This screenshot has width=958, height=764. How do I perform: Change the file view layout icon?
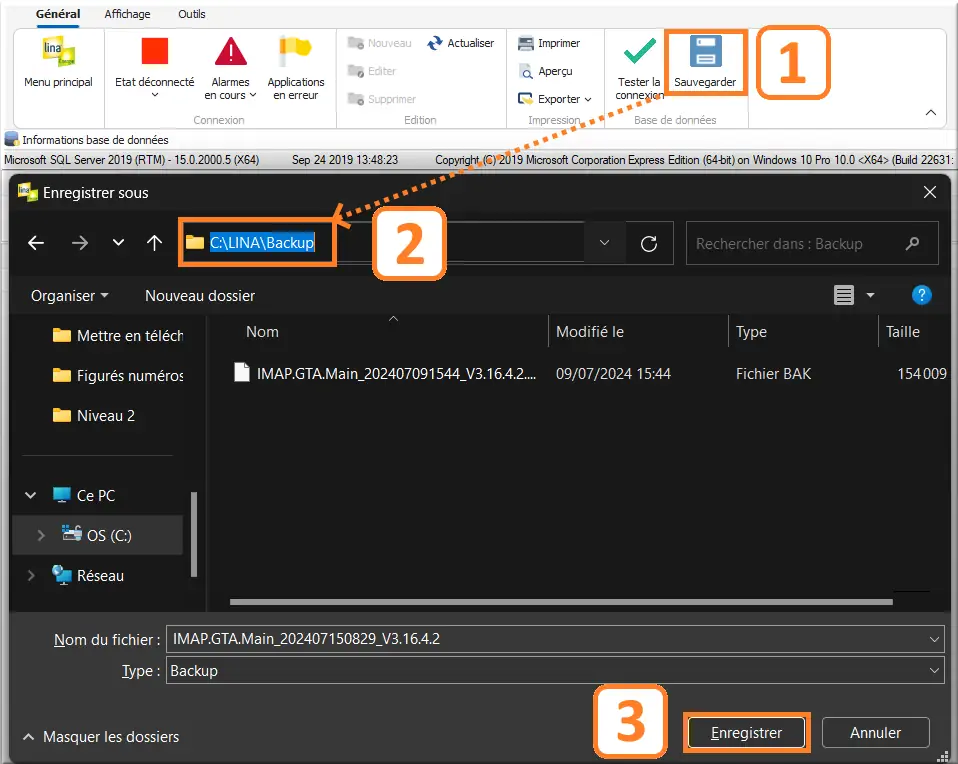[844, 295]
